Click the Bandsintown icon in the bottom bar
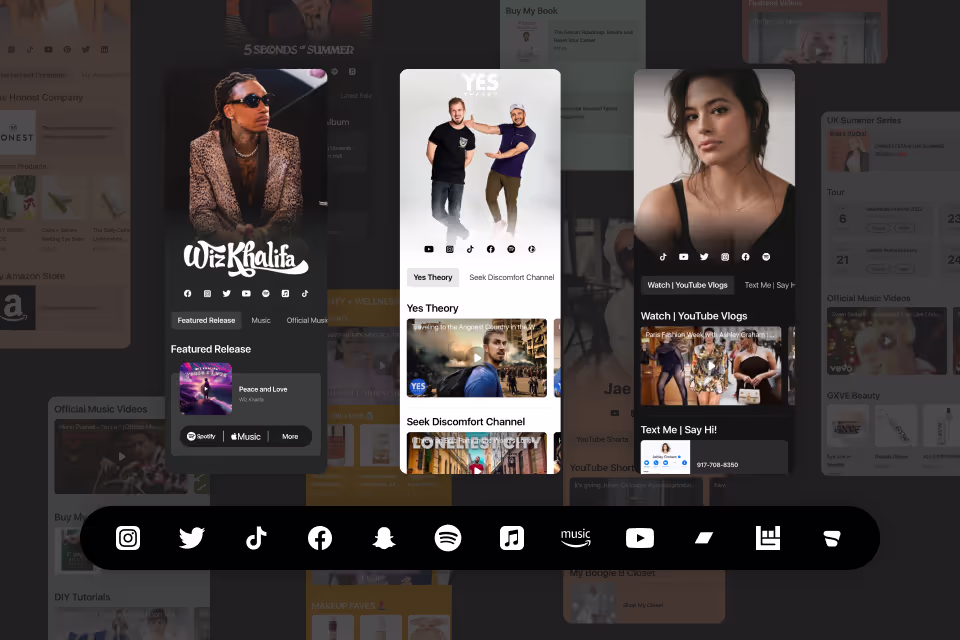Viewport: 960px width, 640px height. [768, 538]
